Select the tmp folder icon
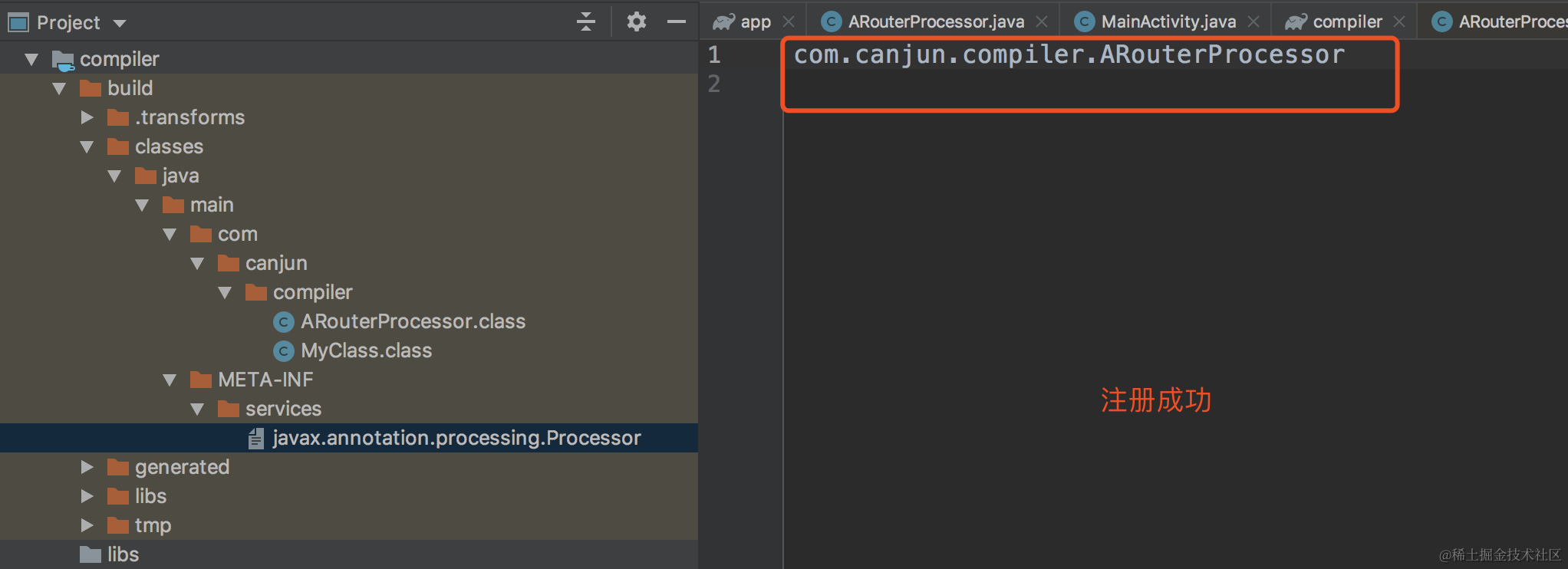The height and width of the screenshot is (569, 1568). pyautogui.click(x=118, y=525)
